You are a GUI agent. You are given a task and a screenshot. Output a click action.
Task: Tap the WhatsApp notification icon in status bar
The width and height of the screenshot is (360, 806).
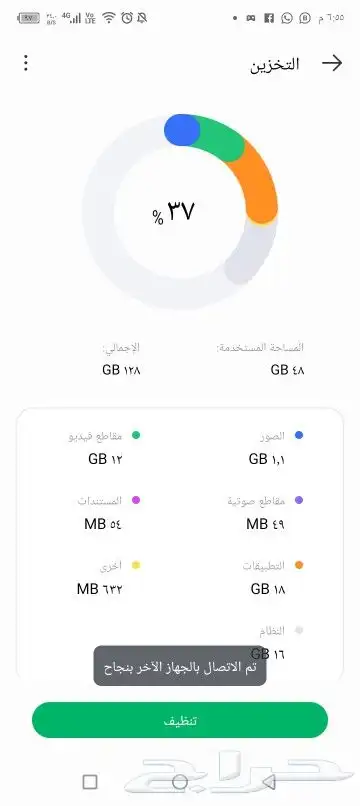286,18
